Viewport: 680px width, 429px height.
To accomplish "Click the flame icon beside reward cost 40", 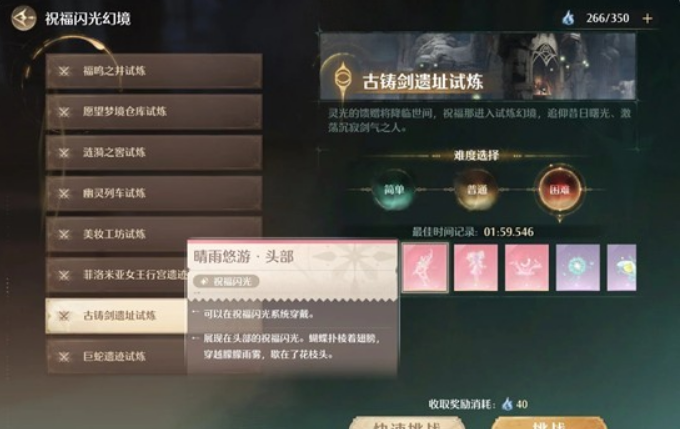I will [x=507, y=404].
